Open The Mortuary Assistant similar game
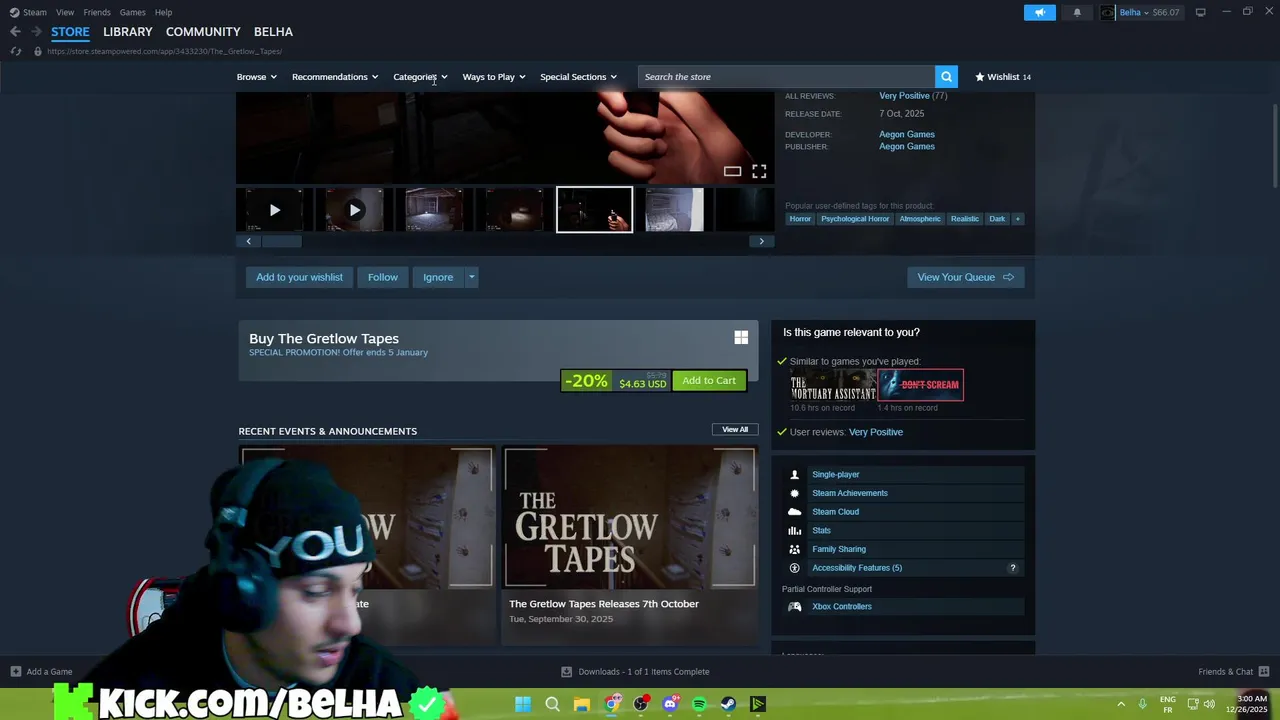The height and width of the screenshot is (720, 1280). pyautogui.click(x=833, y=385)
